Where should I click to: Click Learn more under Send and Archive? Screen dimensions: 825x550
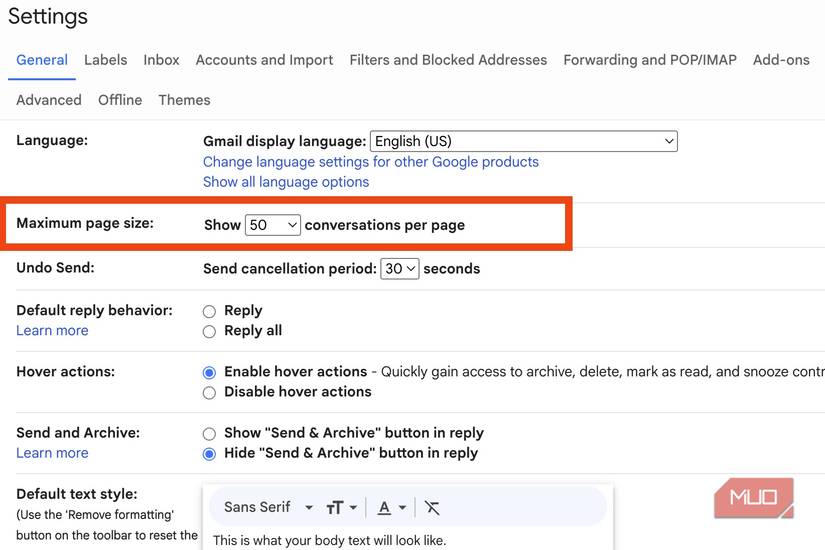52,453
